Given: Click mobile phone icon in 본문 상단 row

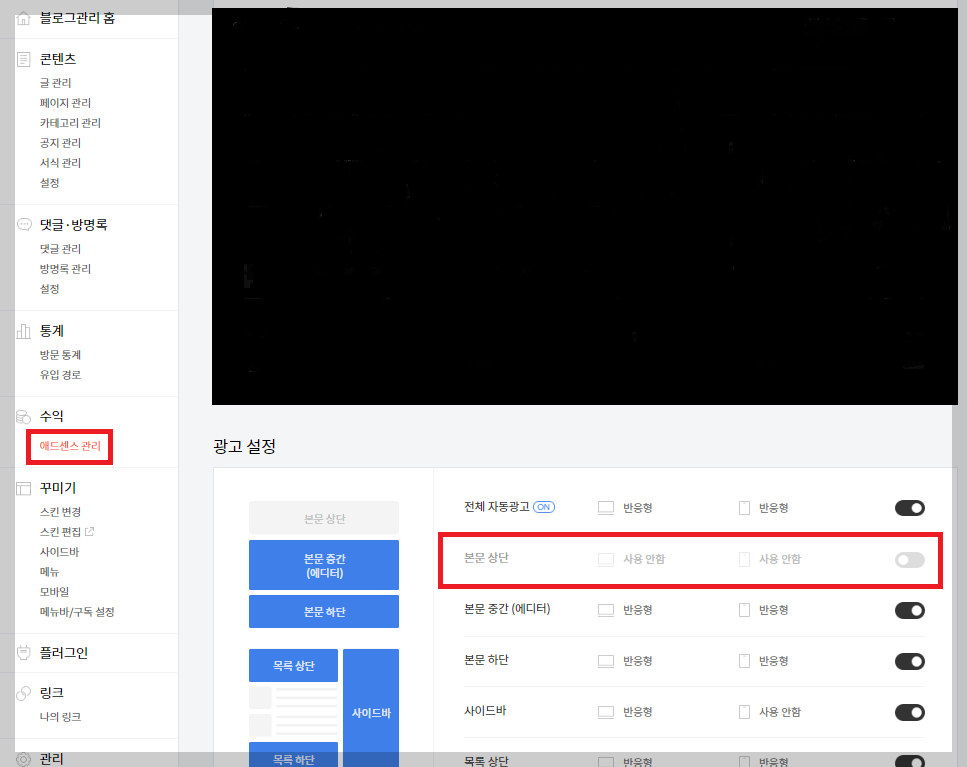Looking at the screenshot, I should [x=744, y=559].
